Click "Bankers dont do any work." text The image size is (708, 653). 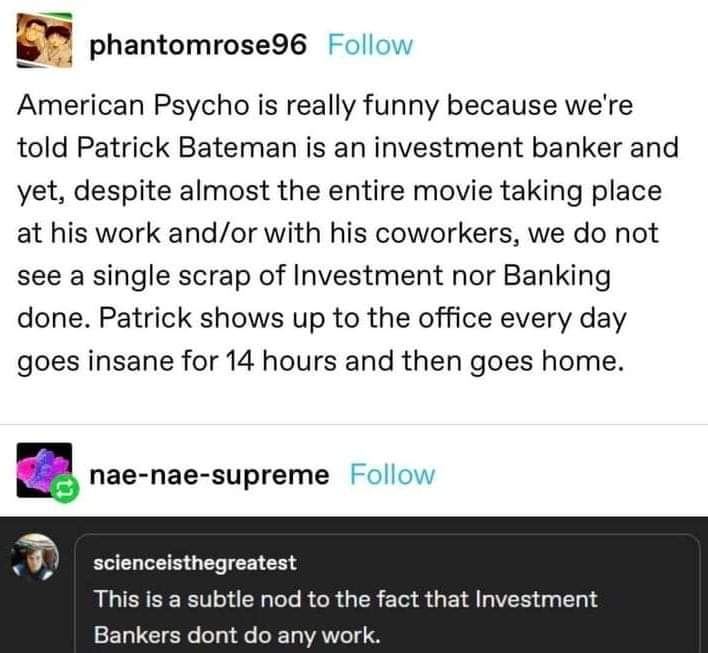[236, 635]
